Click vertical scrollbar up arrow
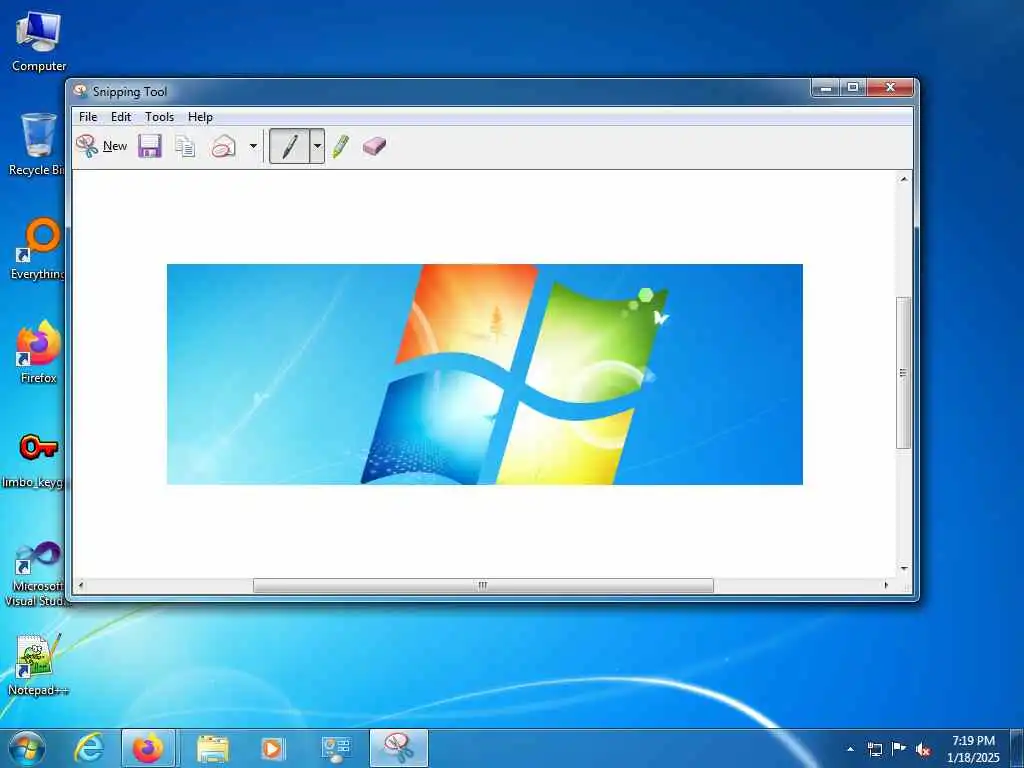 tap(904, 179)
